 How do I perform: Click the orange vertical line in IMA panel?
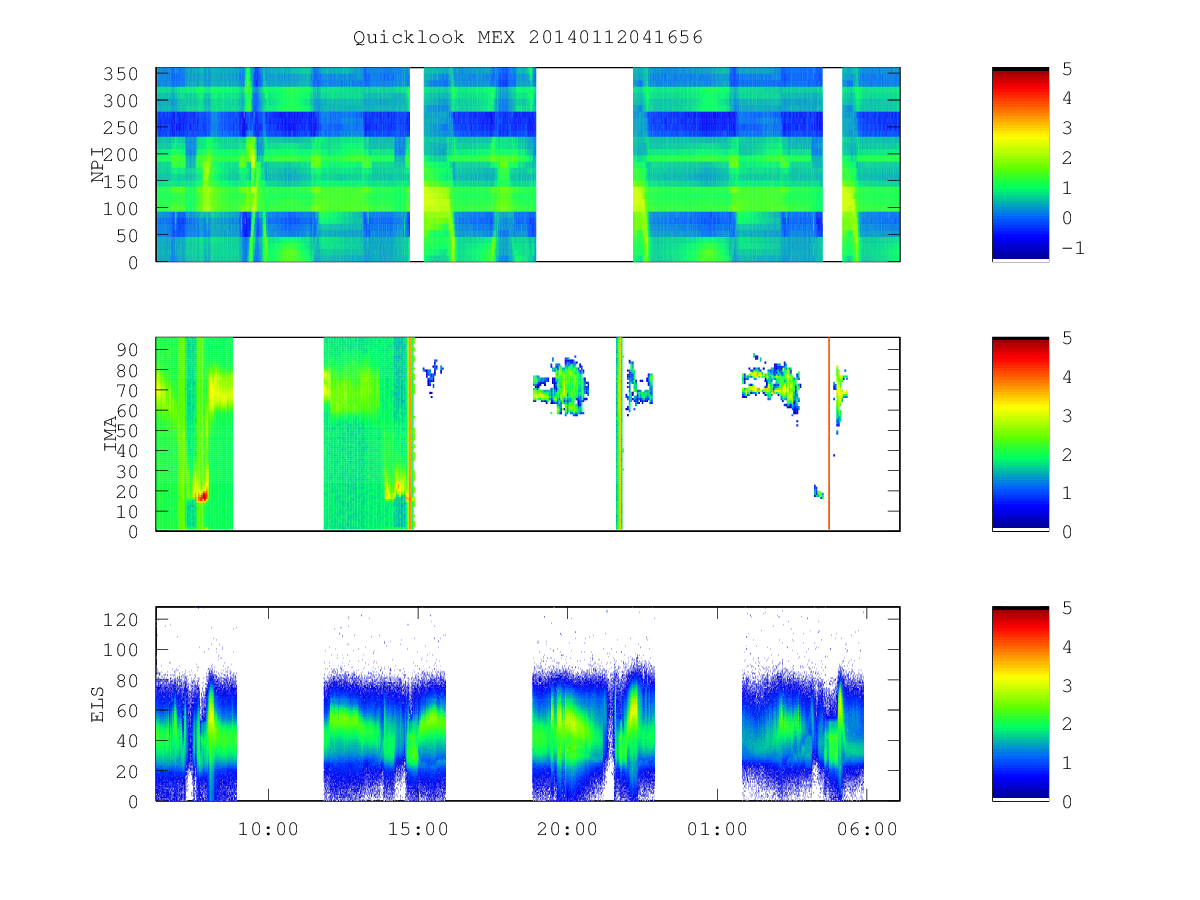click(x=829, y=434)
